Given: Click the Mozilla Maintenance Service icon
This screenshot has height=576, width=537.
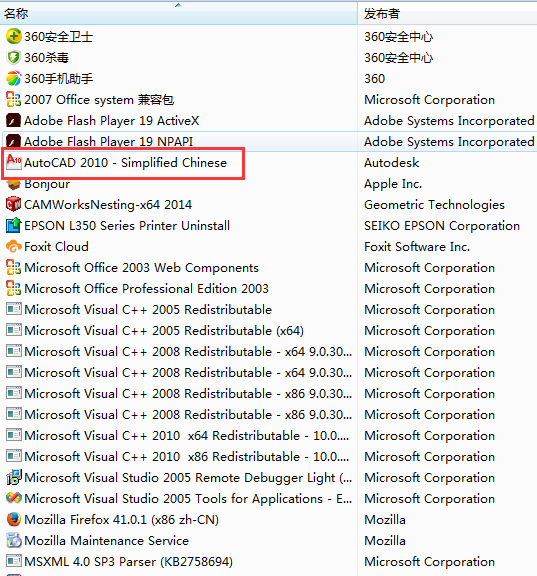Looking at the screenshot, I should coord(14,540).
